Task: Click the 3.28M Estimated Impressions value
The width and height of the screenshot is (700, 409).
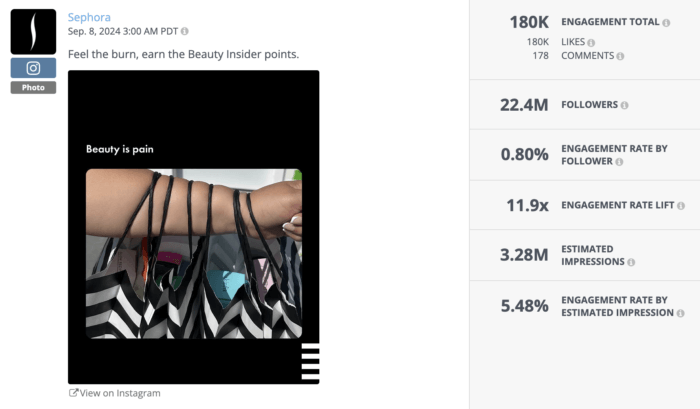Action: (524, 255)
